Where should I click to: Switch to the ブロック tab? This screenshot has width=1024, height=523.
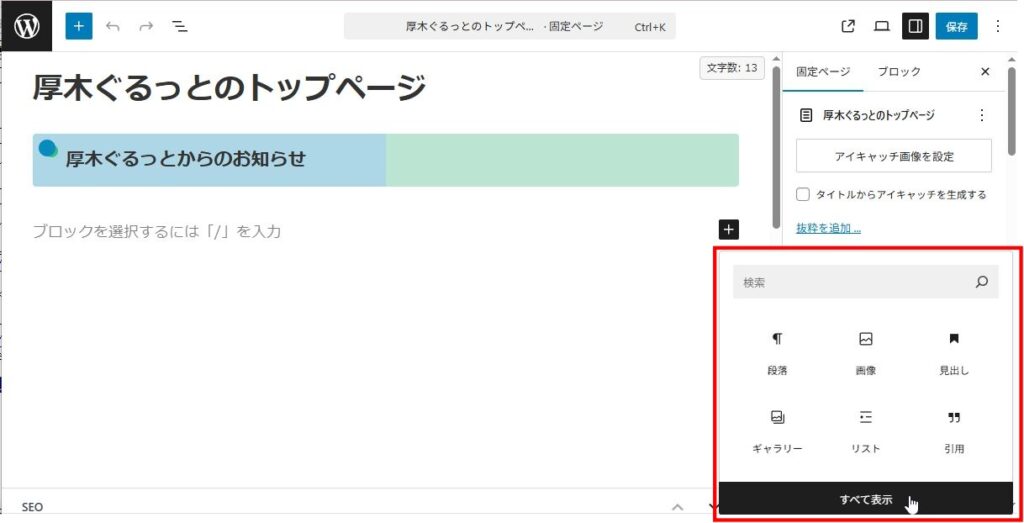pyautogui.click(x=899, y=72)
